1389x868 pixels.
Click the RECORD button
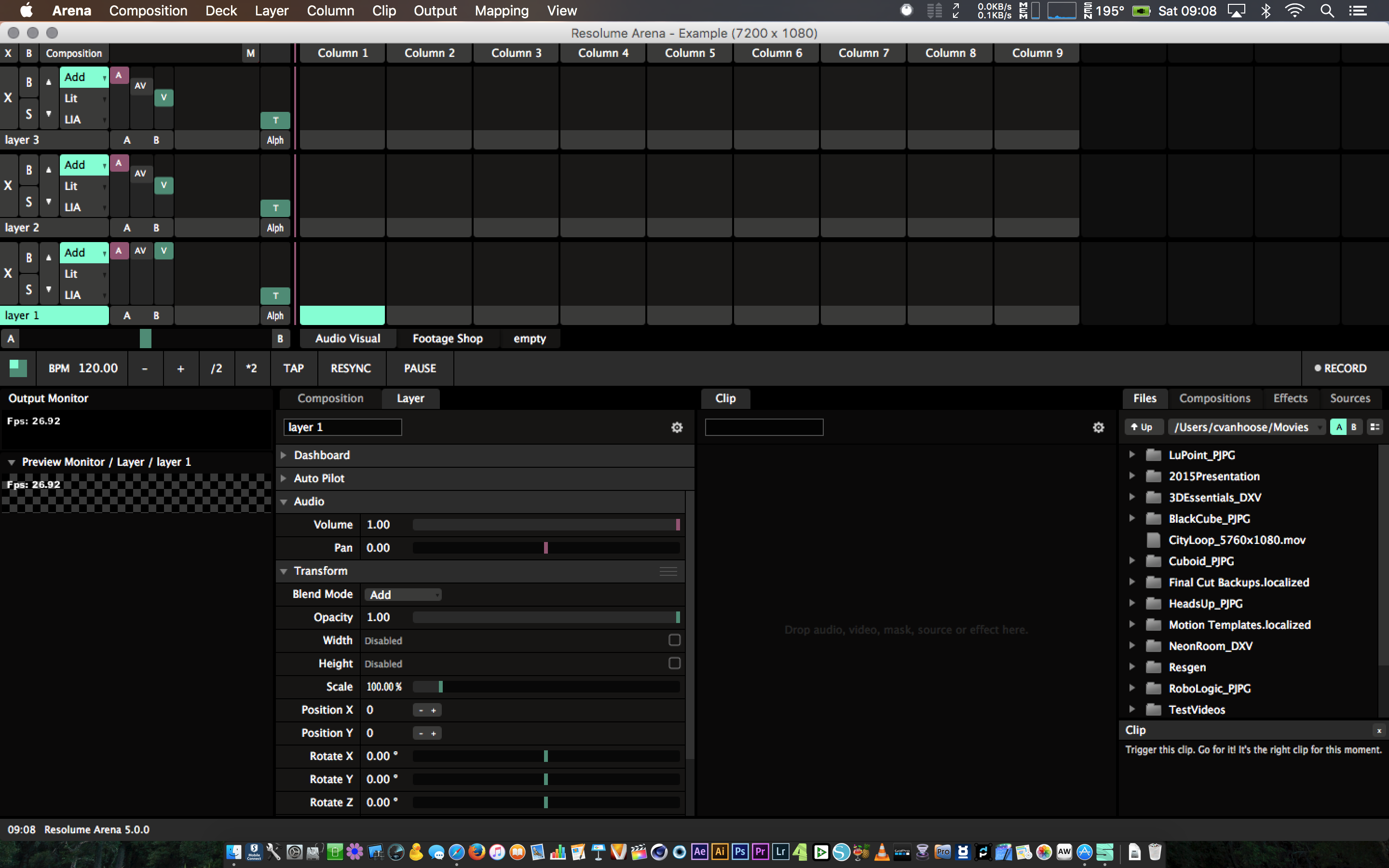click(x=1340, y=368)
